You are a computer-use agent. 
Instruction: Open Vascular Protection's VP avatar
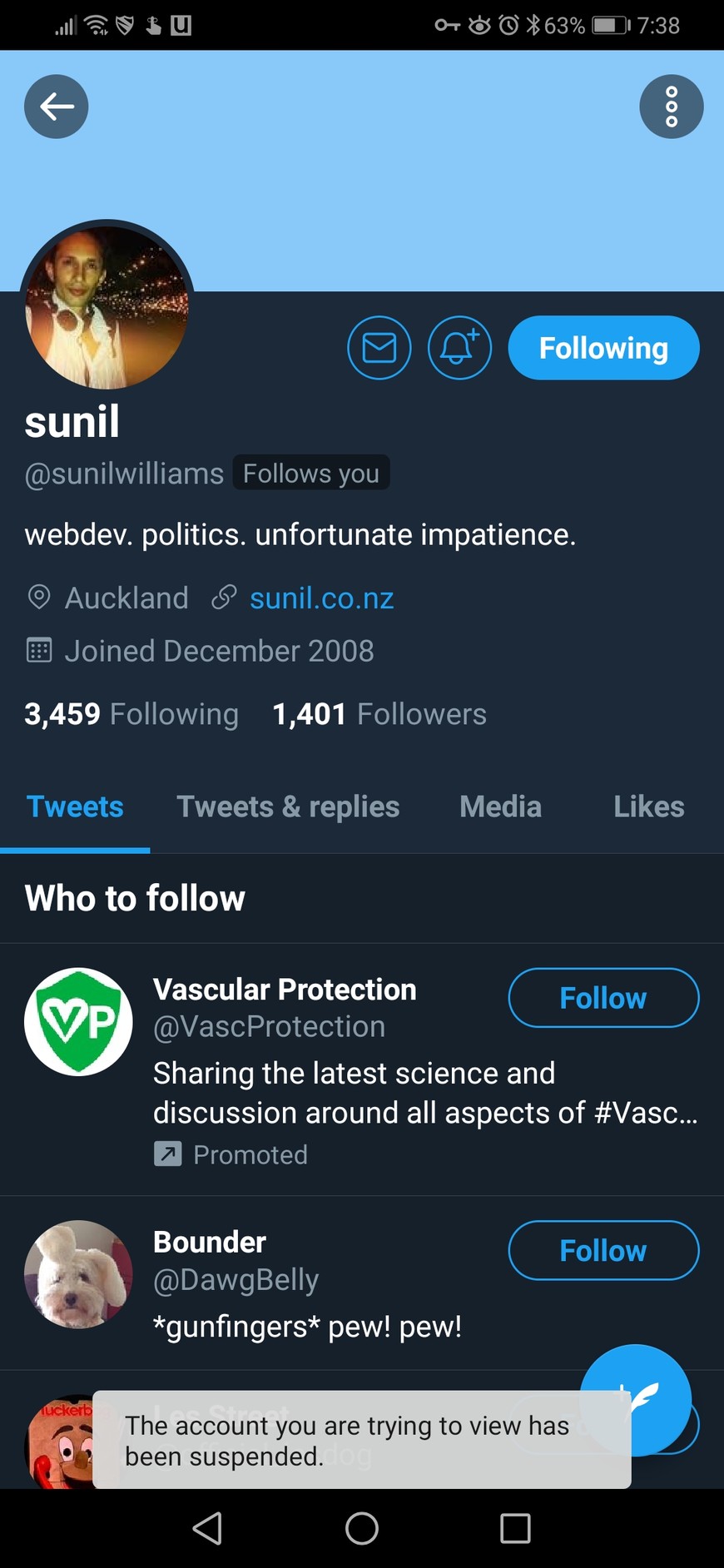(x=78, y=1022)
